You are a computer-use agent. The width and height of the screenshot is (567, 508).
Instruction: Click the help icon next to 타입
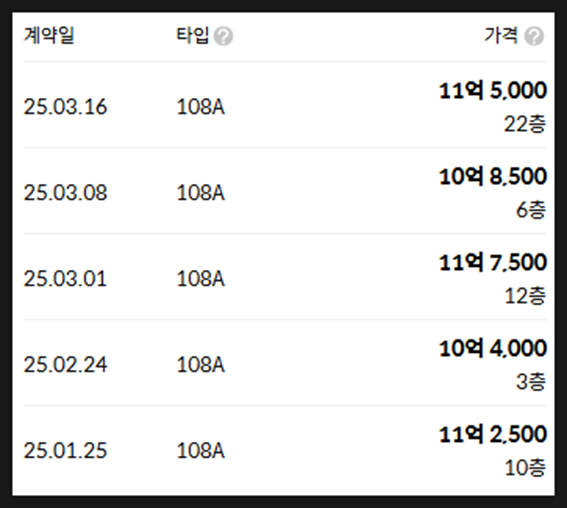pos(223,36)
